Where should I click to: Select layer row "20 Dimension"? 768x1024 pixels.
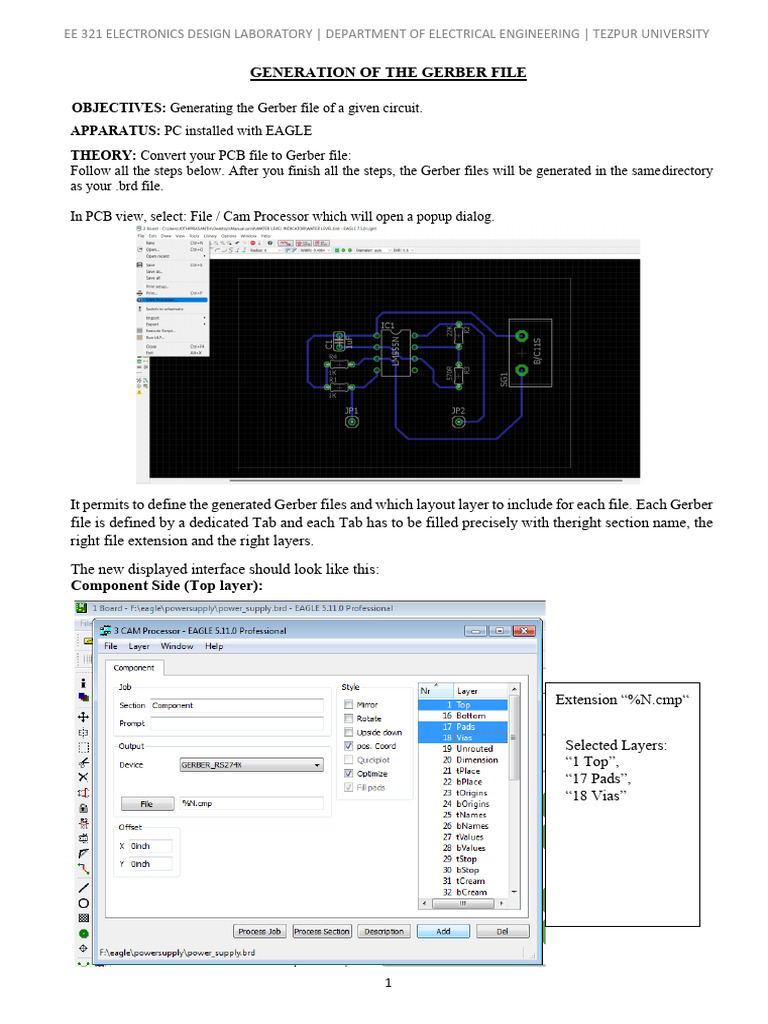tap(463, 760)
